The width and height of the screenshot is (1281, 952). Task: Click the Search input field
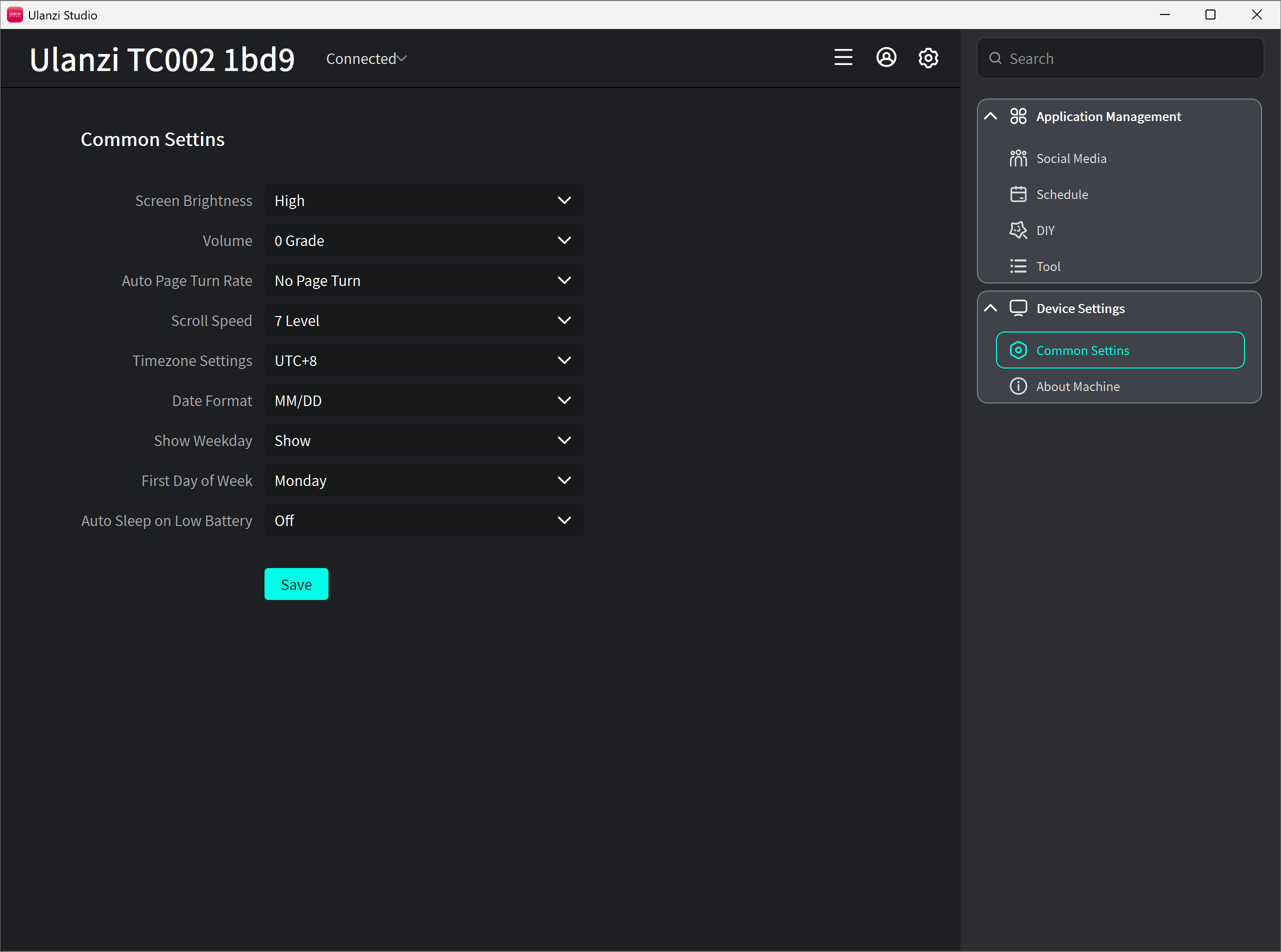(1119, 58)
